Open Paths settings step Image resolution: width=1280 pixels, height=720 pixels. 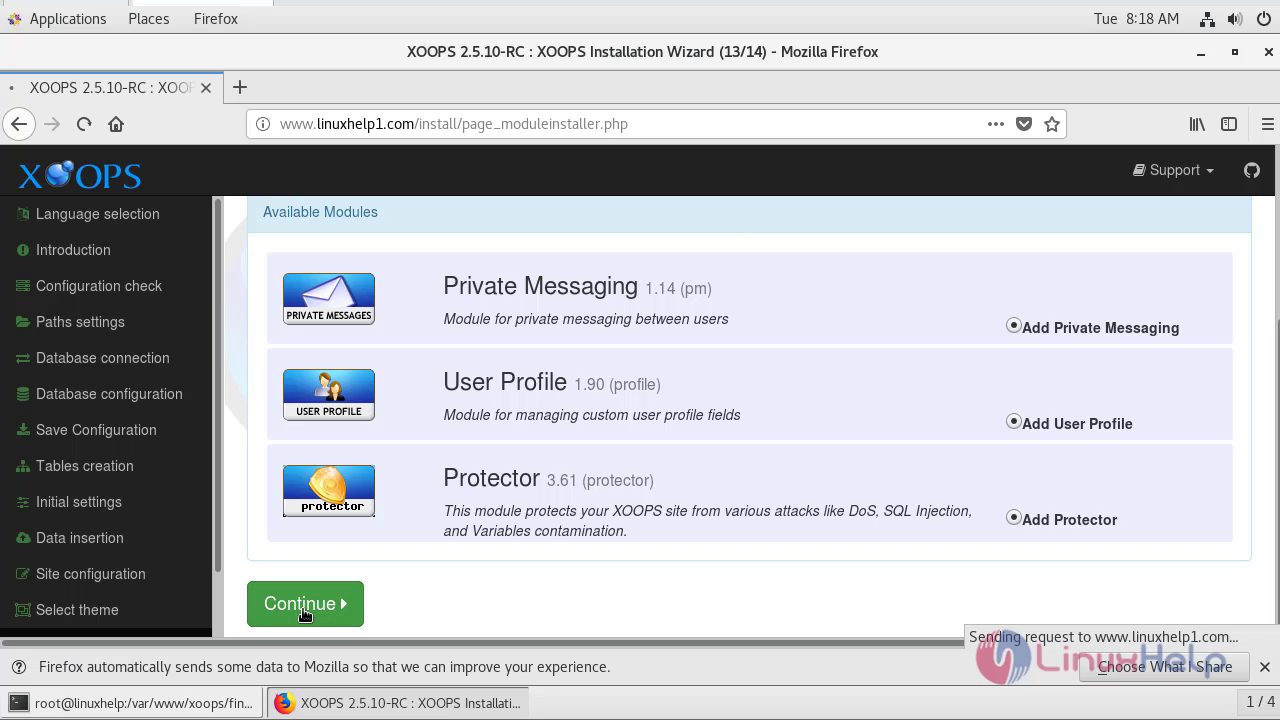(x=80, y=322)
